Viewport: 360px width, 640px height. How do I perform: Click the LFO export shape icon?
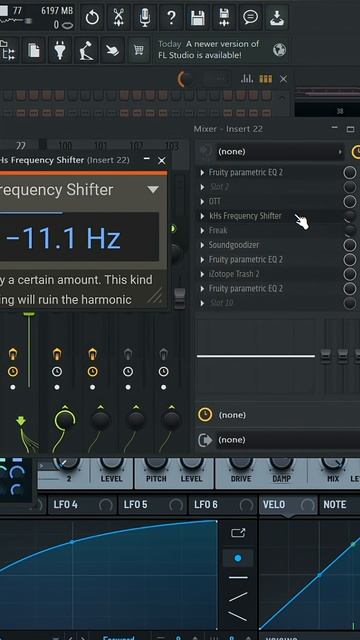point(238,533)
